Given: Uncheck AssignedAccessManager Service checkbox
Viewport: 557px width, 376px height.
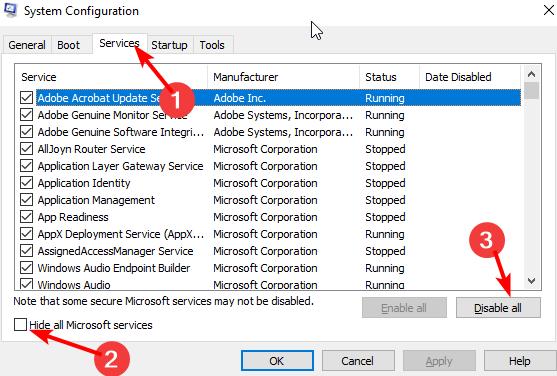Looking at the screenshot, I should pos(26,251).
